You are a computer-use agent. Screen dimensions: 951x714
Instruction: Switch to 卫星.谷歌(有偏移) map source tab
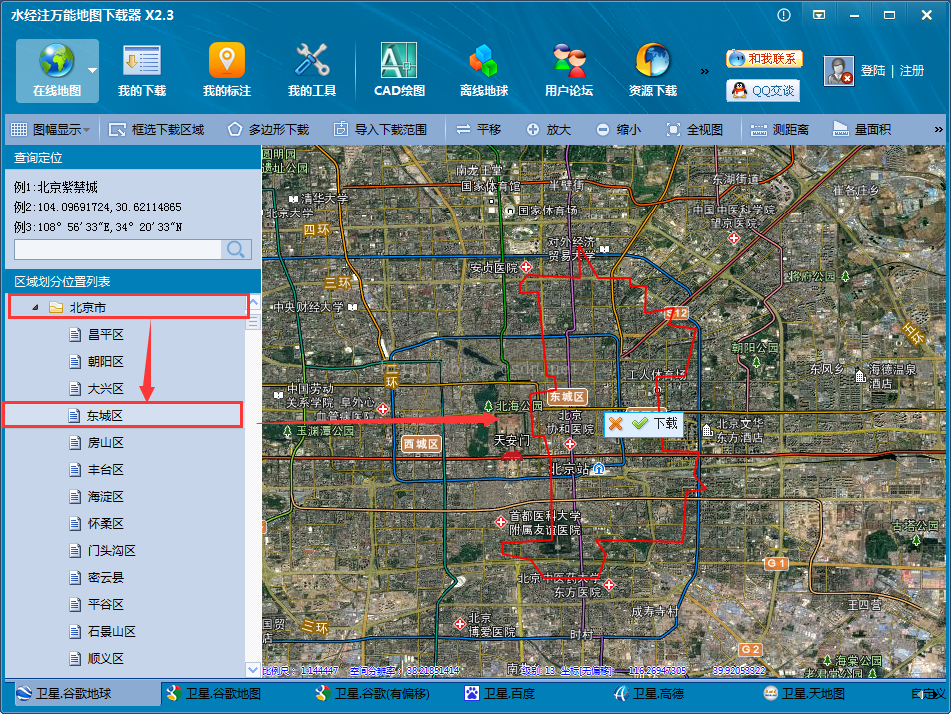coord(372,693)
